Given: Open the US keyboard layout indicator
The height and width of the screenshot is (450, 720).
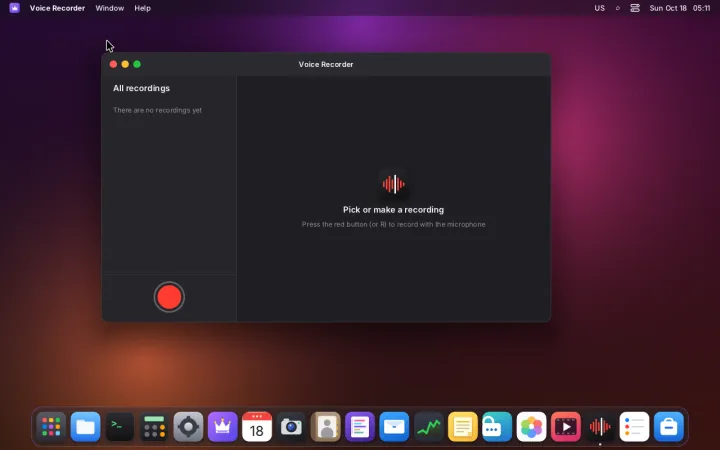Looking at the screenshot, I should pyautogui.click(x=599, y=8).
